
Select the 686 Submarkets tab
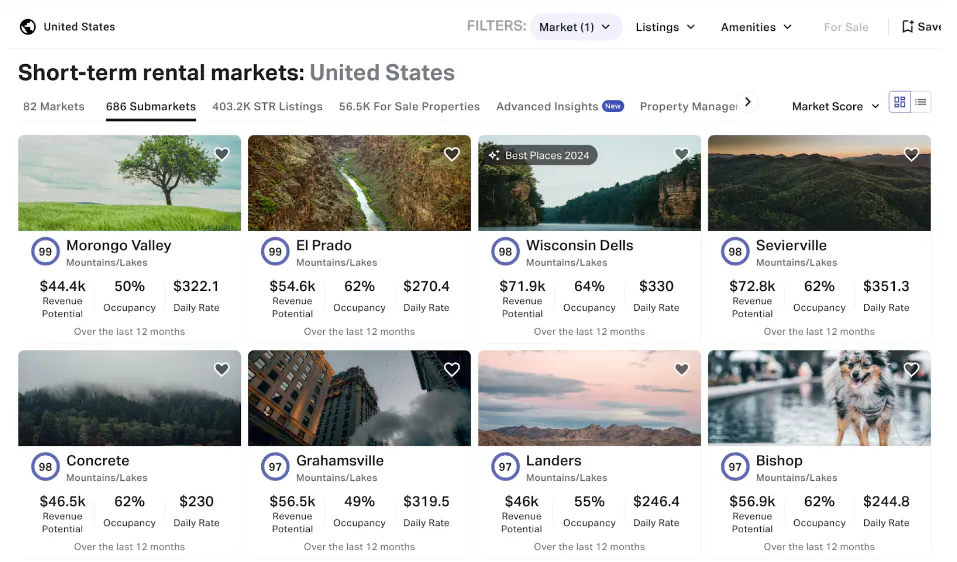pyautogui.click(x=151, y=106)
